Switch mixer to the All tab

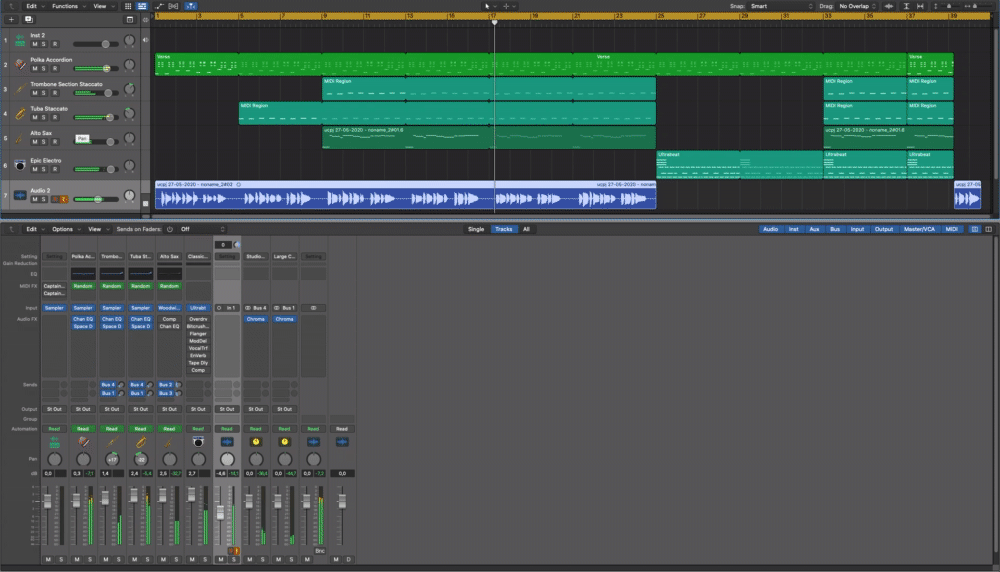point(526,229)
